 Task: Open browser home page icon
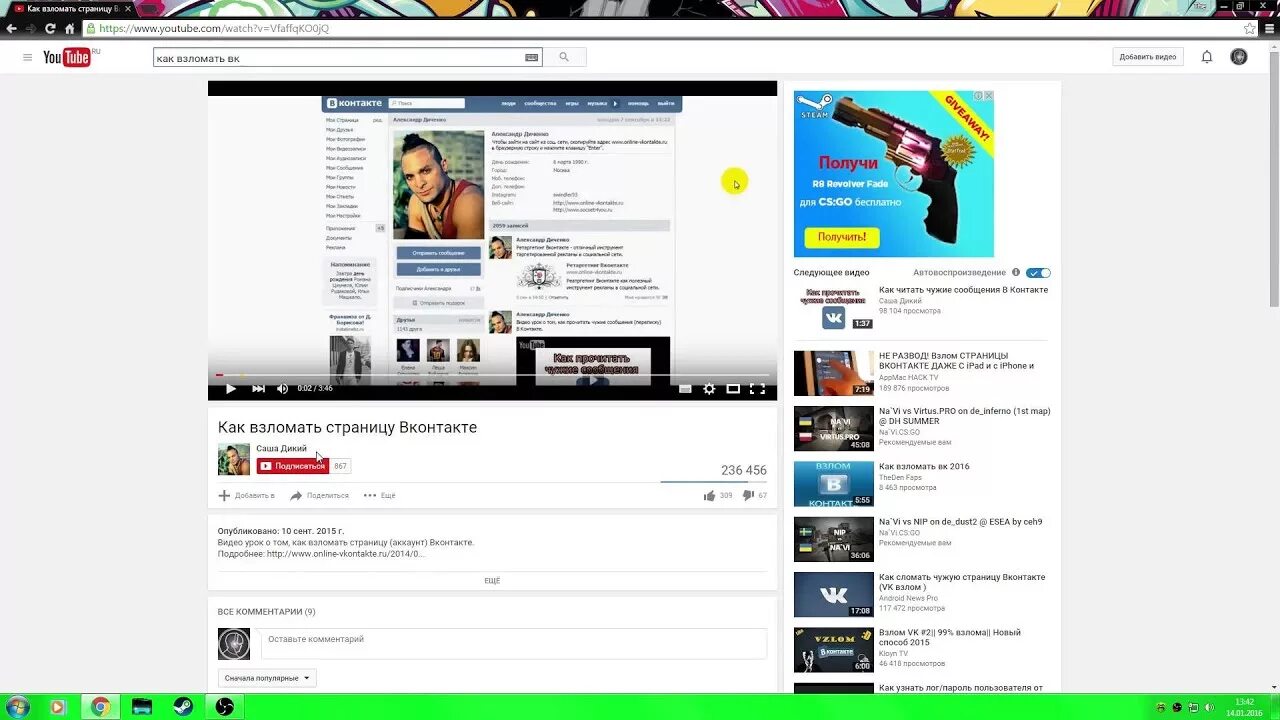pyautogui.click(x=69, y=28)
